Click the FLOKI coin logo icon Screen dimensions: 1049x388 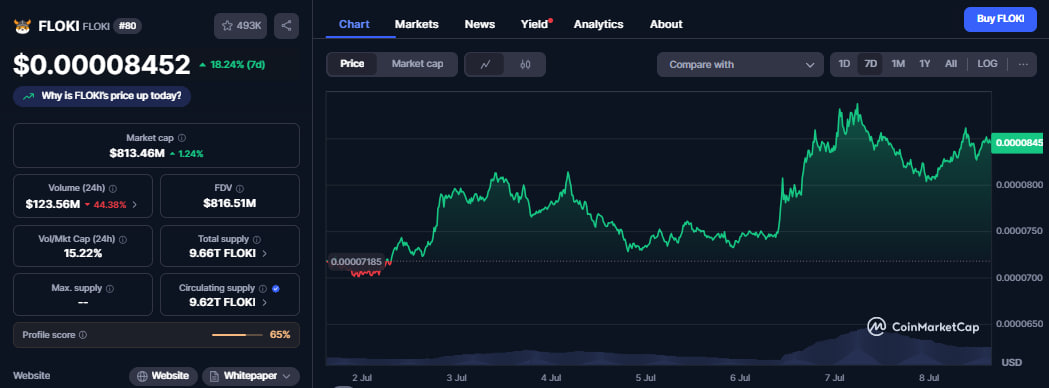tap(23, 26)
